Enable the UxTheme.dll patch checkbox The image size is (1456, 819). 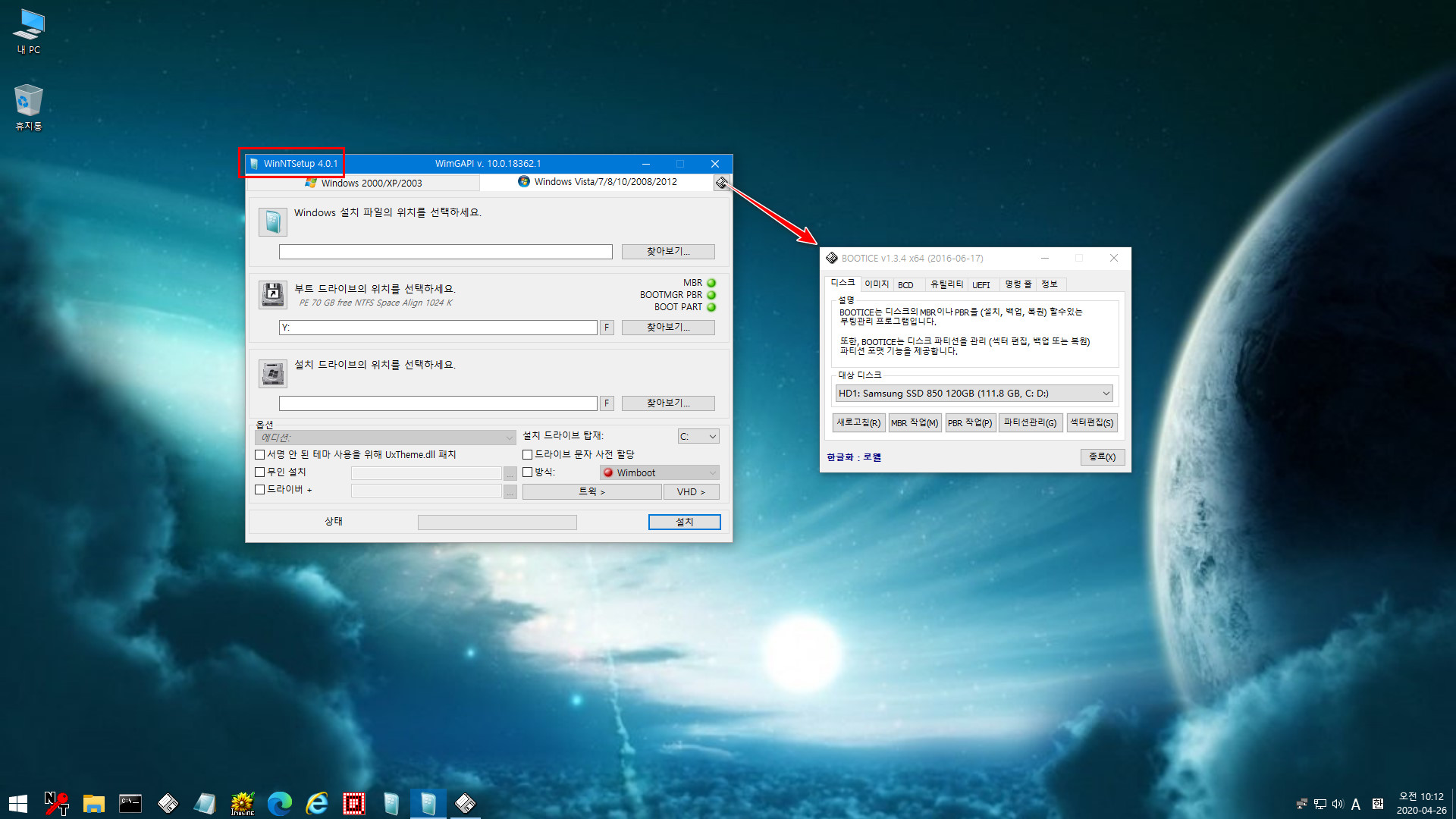pos(260,454)
